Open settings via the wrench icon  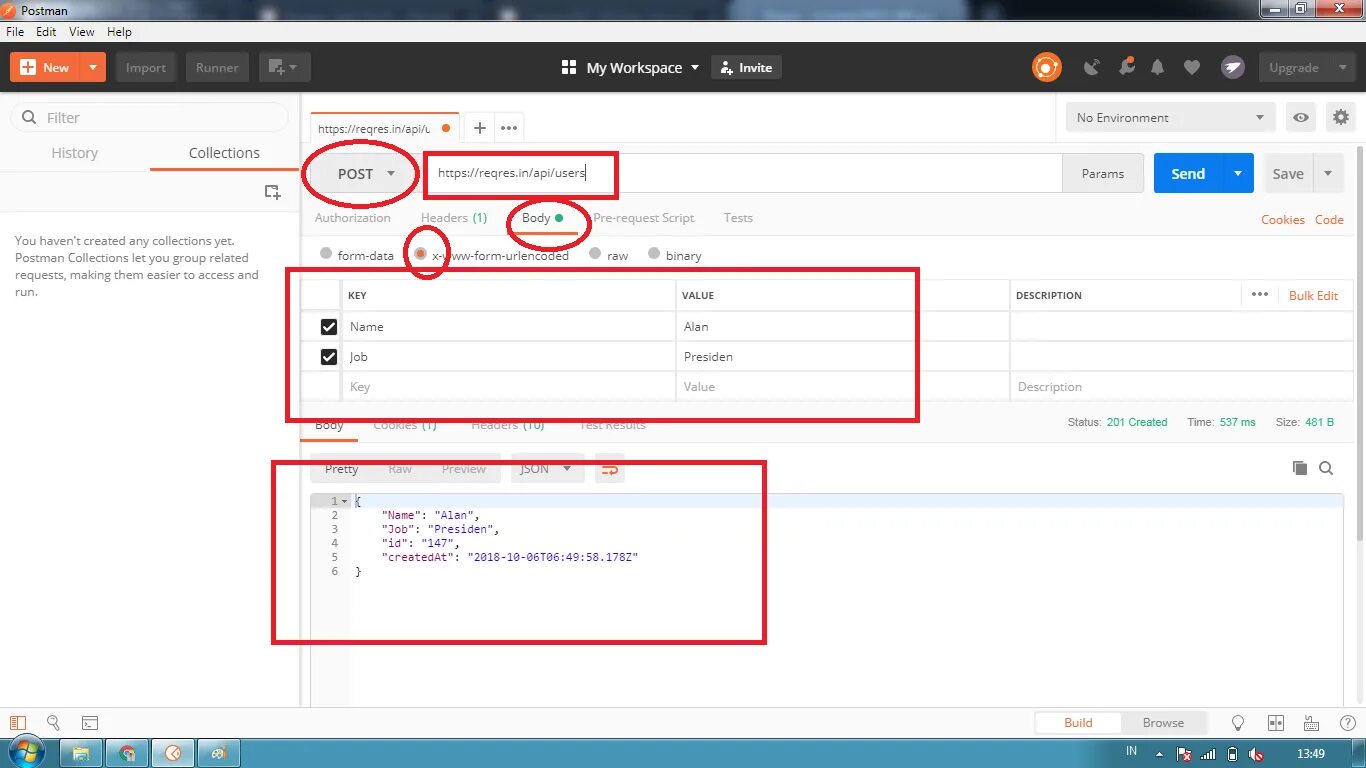pyautogui.click(x=1126, y=67)
